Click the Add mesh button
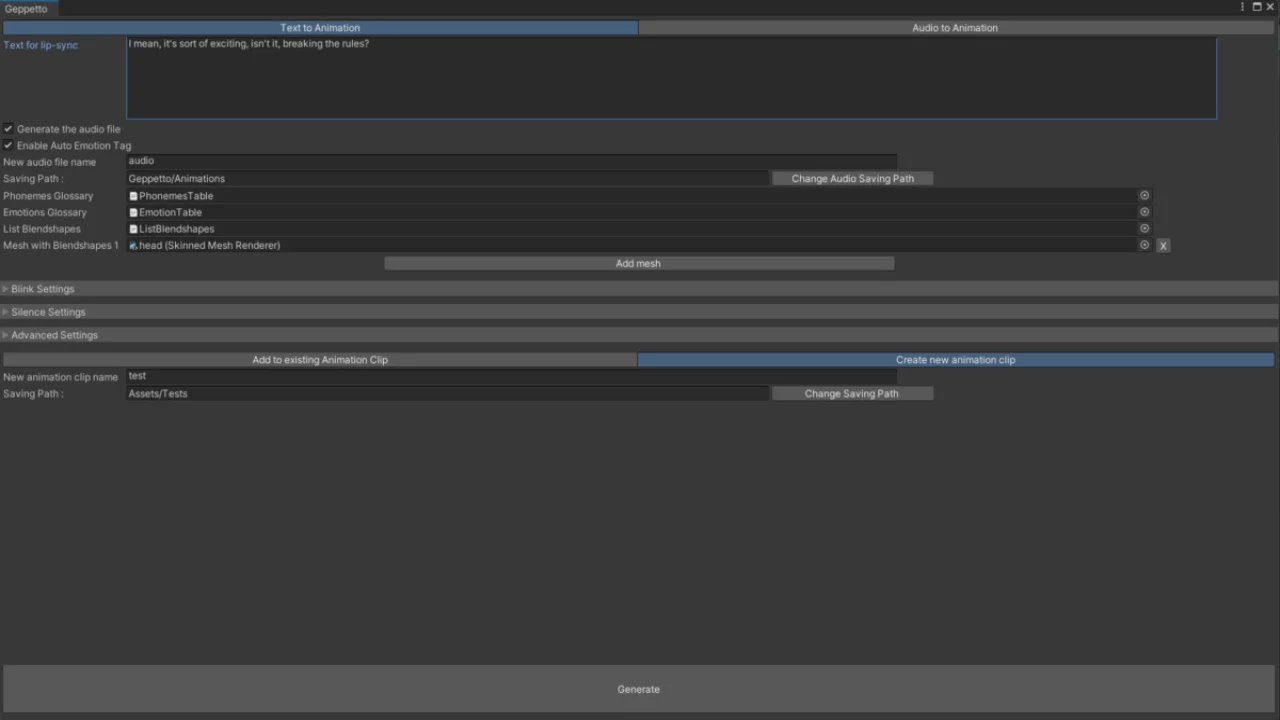This screenshot has width=1280, height=720. coord(638,264)
